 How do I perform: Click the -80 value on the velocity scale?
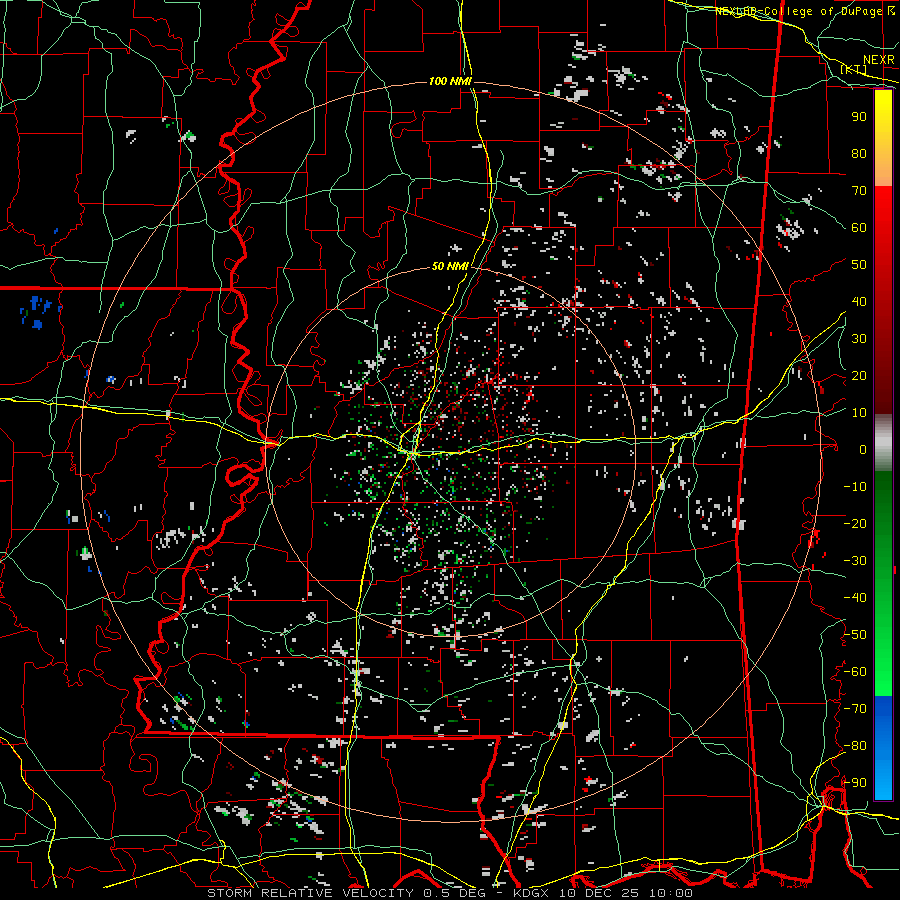point(855,746)
